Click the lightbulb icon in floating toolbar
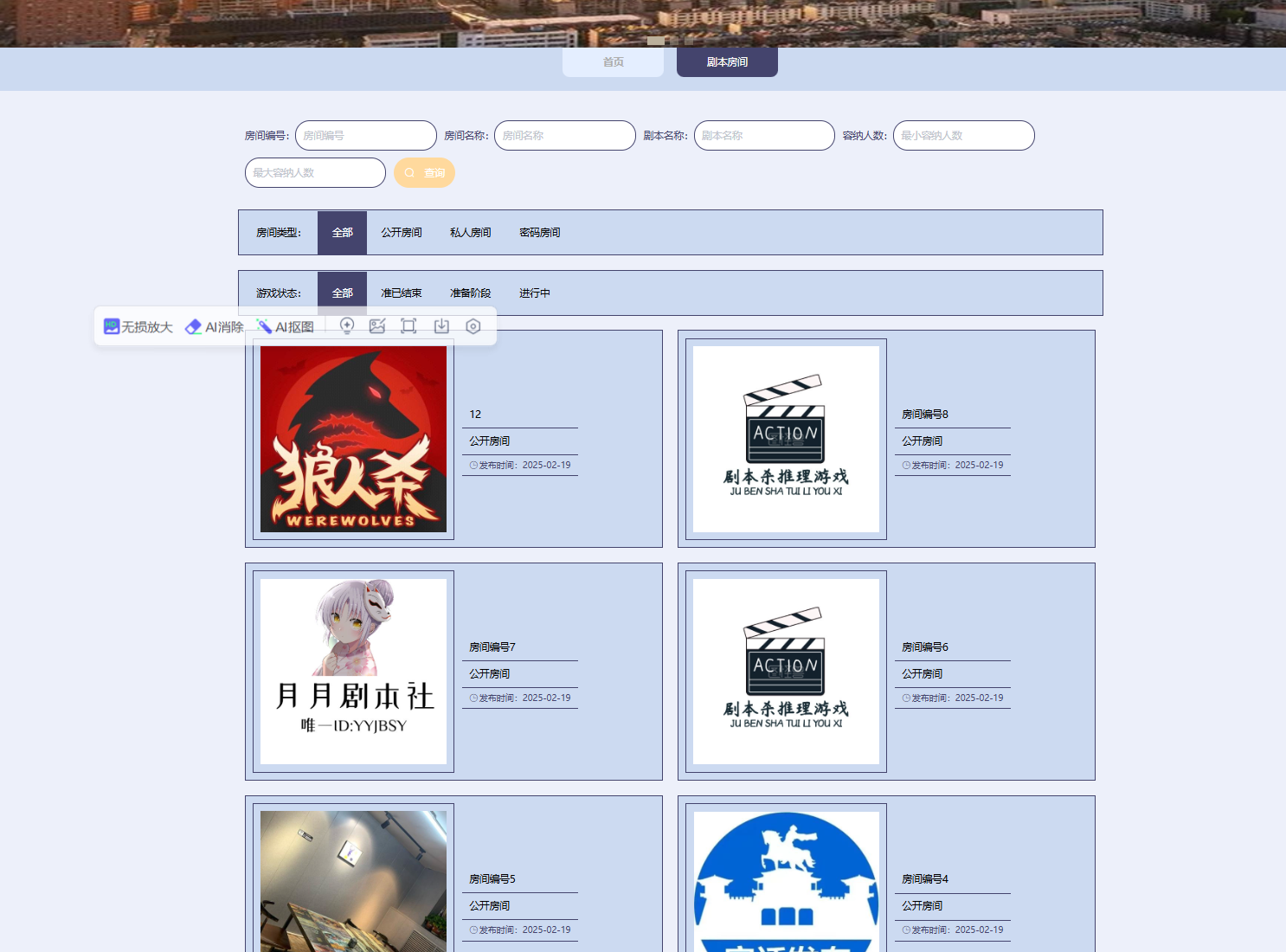This screenshot has height=952, width=1286. pos(347,326)
